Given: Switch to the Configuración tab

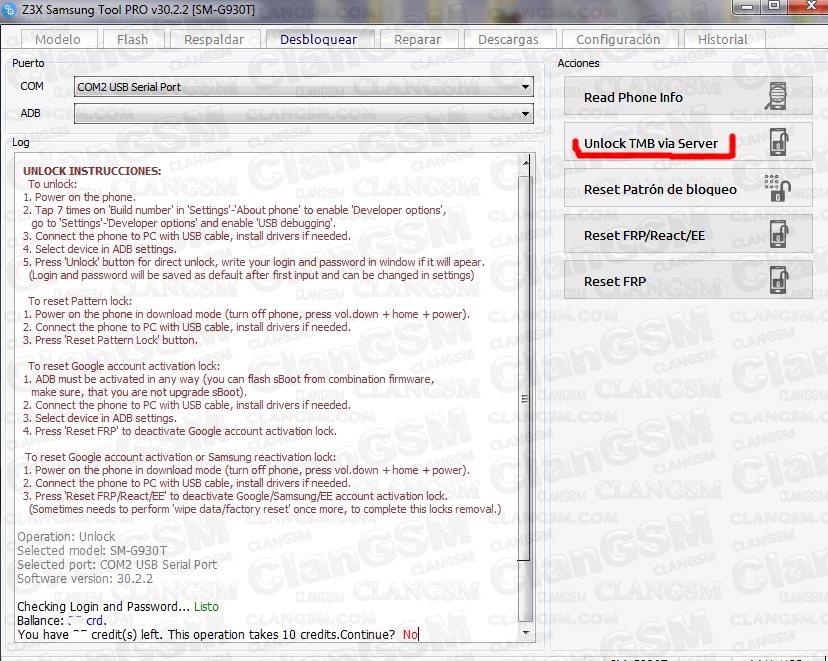Looking at the screenshot, I should [618, 39].
